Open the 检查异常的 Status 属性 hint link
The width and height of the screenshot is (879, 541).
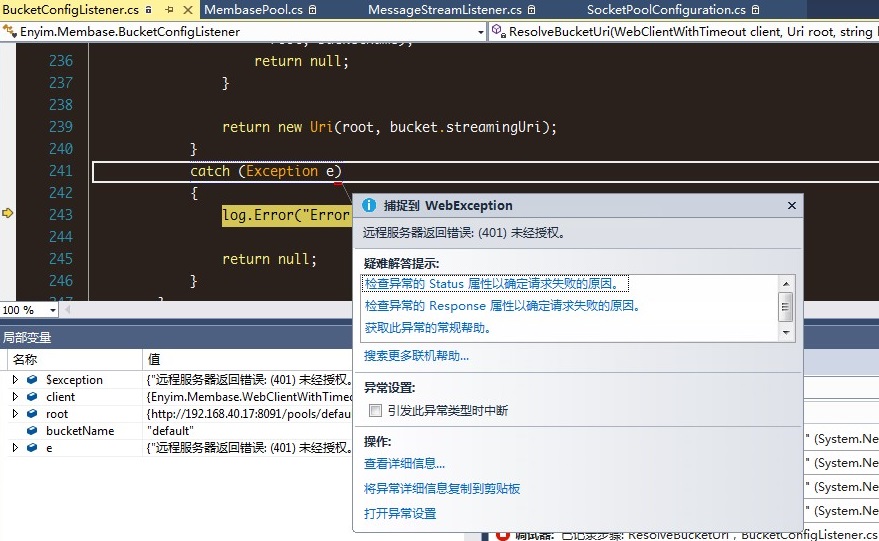point(493,284)
